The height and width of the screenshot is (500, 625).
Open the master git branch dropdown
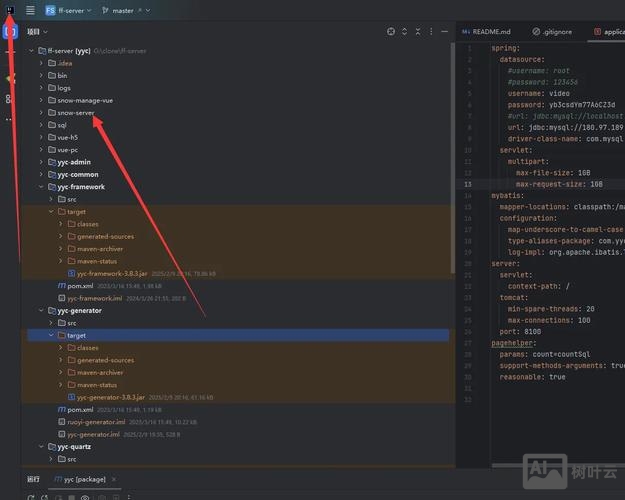click(121, 10)
